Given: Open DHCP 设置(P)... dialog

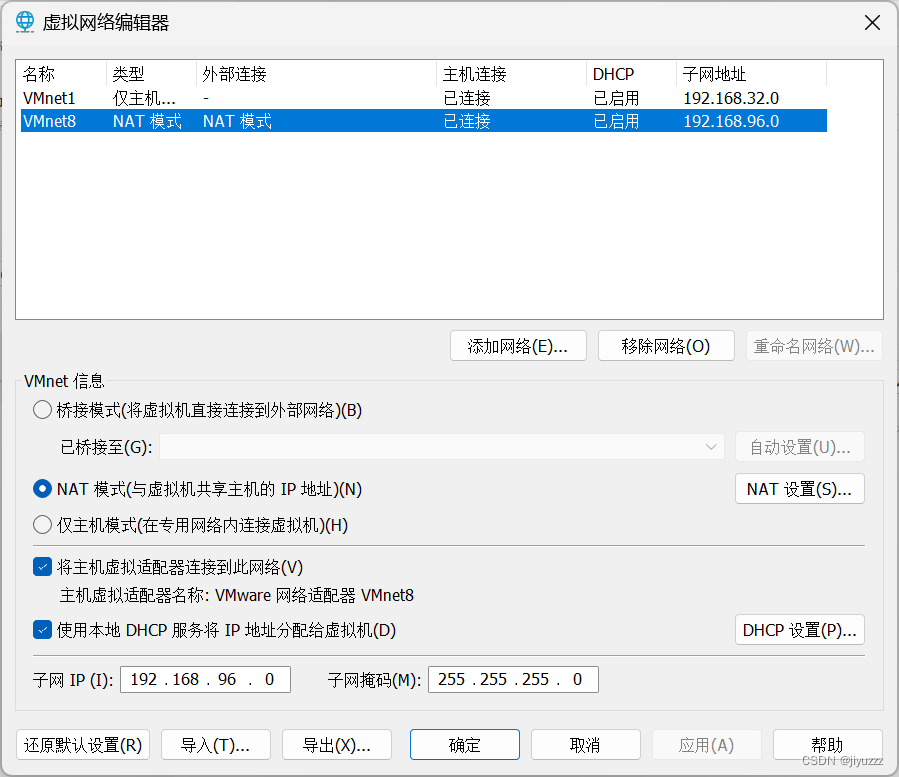Looking at the screenshot, I should coord(800,630).
